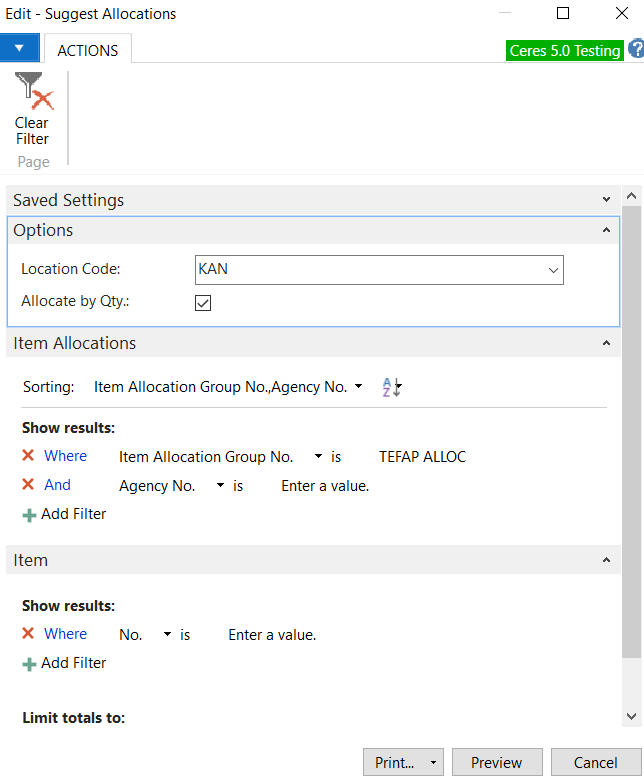This screenshot has height=779, width=644.
Task: Uncheck the Allocate by Qty. checkbox
Action: click(x=203, y=302)
